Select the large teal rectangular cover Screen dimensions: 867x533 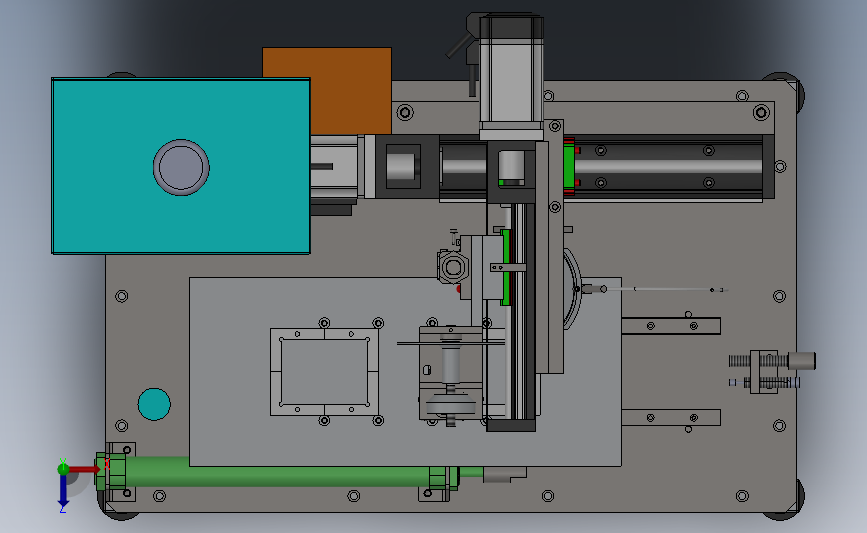(181, 166)
